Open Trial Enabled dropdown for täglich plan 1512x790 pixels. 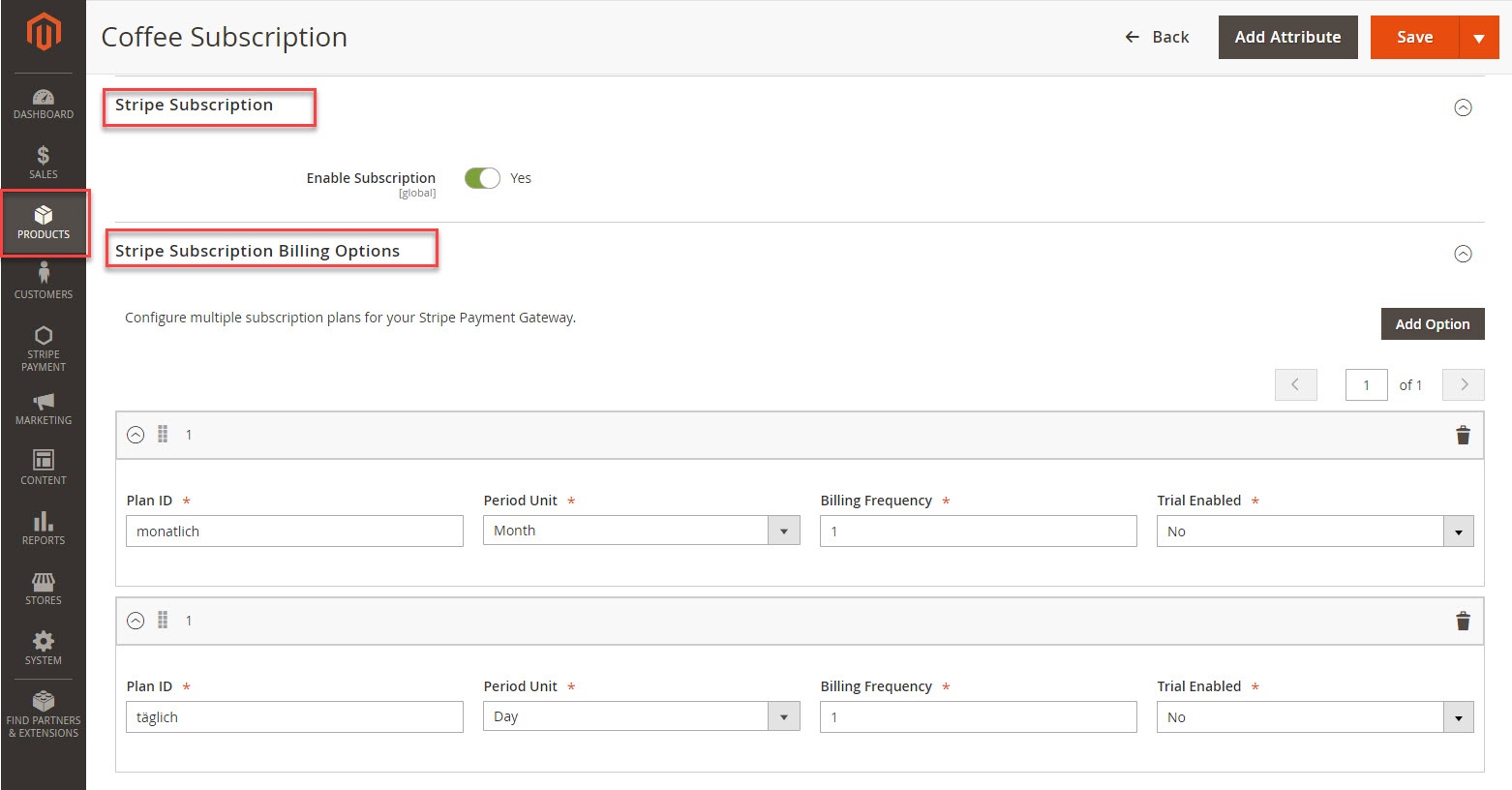pyautogui.click(x=1315, y=717)
